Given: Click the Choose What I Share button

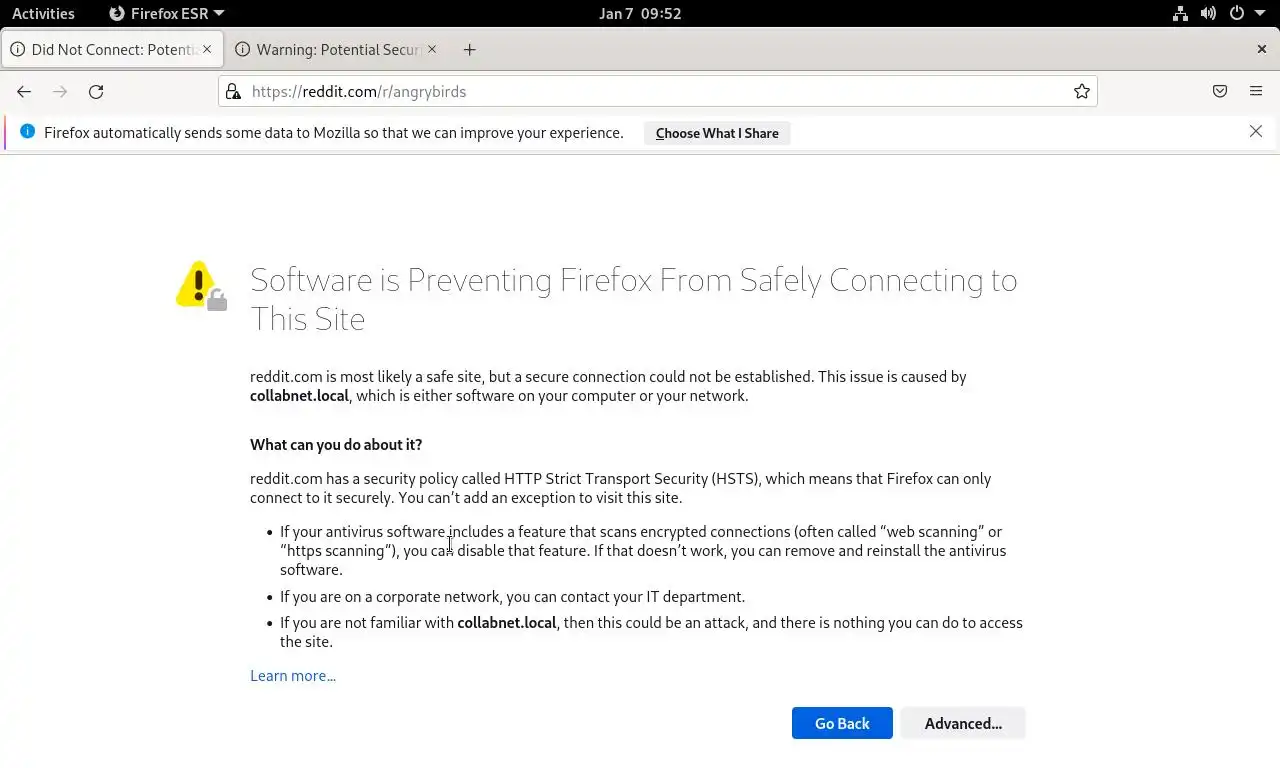Looking at the screenshot, I should click(x=716, y=133).
